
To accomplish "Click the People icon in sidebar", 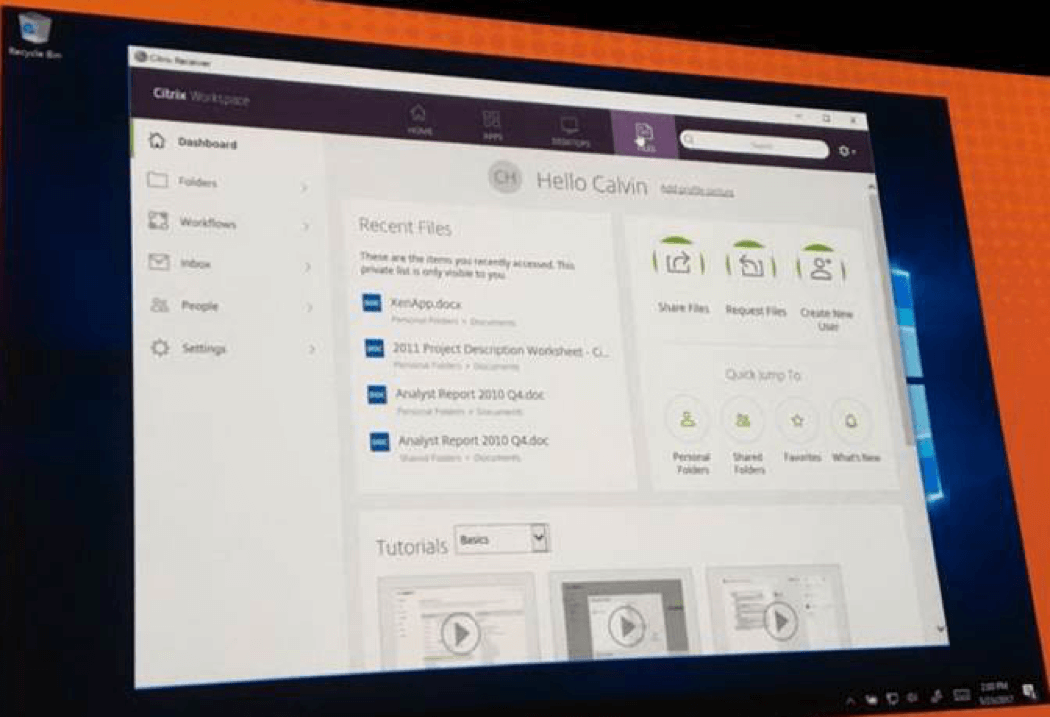I will coord(159,305).
